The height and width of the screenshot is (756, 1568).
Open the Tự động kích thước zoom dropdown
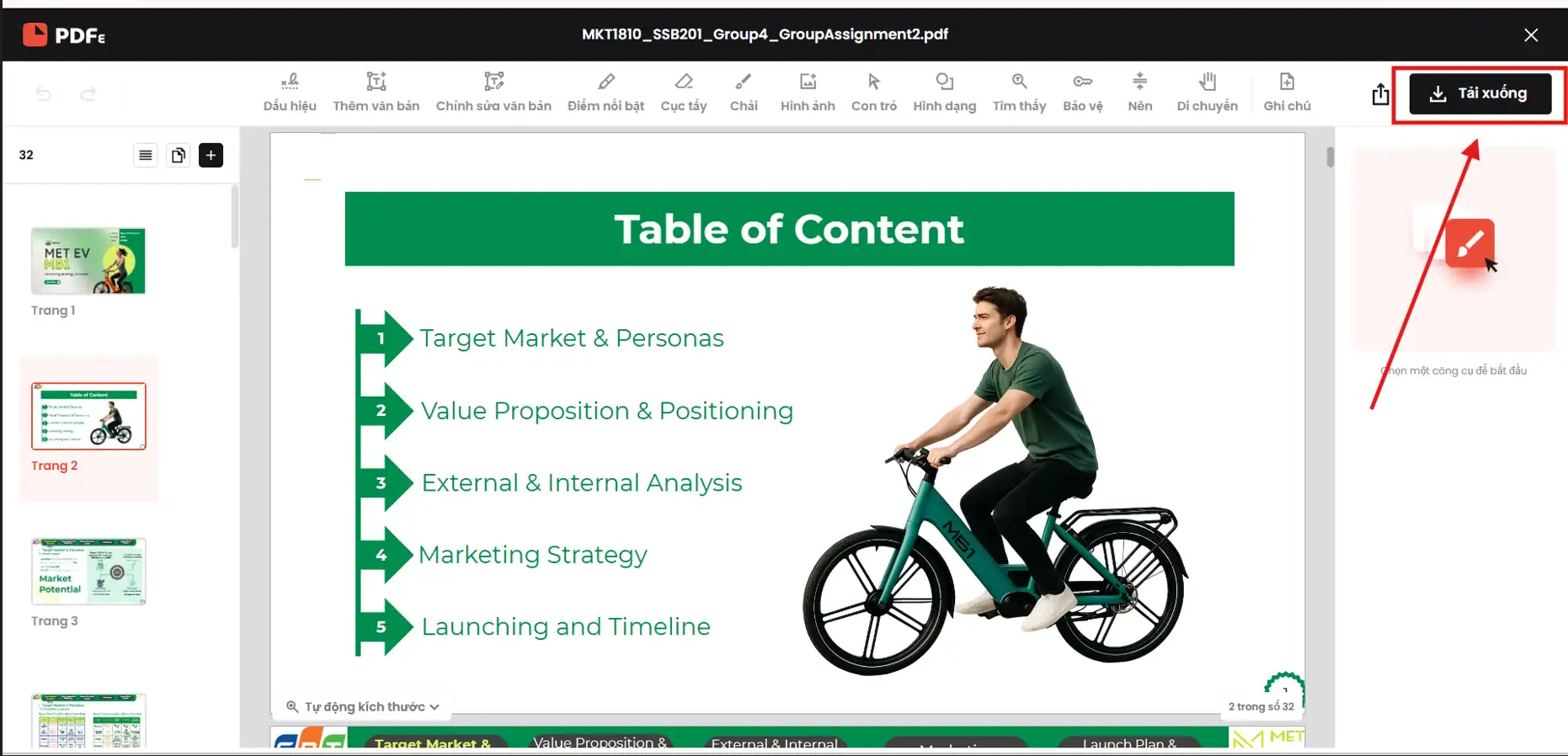(363, 706)
